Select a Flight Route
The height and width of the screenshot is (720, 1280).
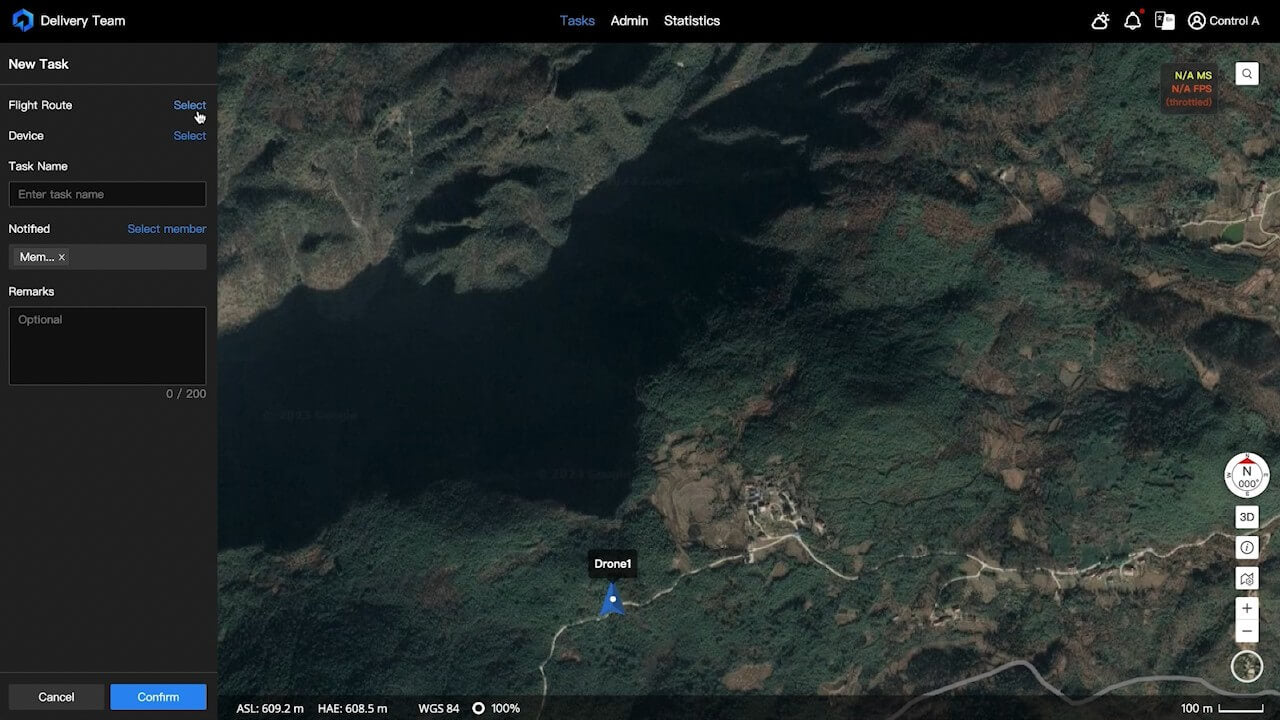pyautogui.click(x=189, y=105)
